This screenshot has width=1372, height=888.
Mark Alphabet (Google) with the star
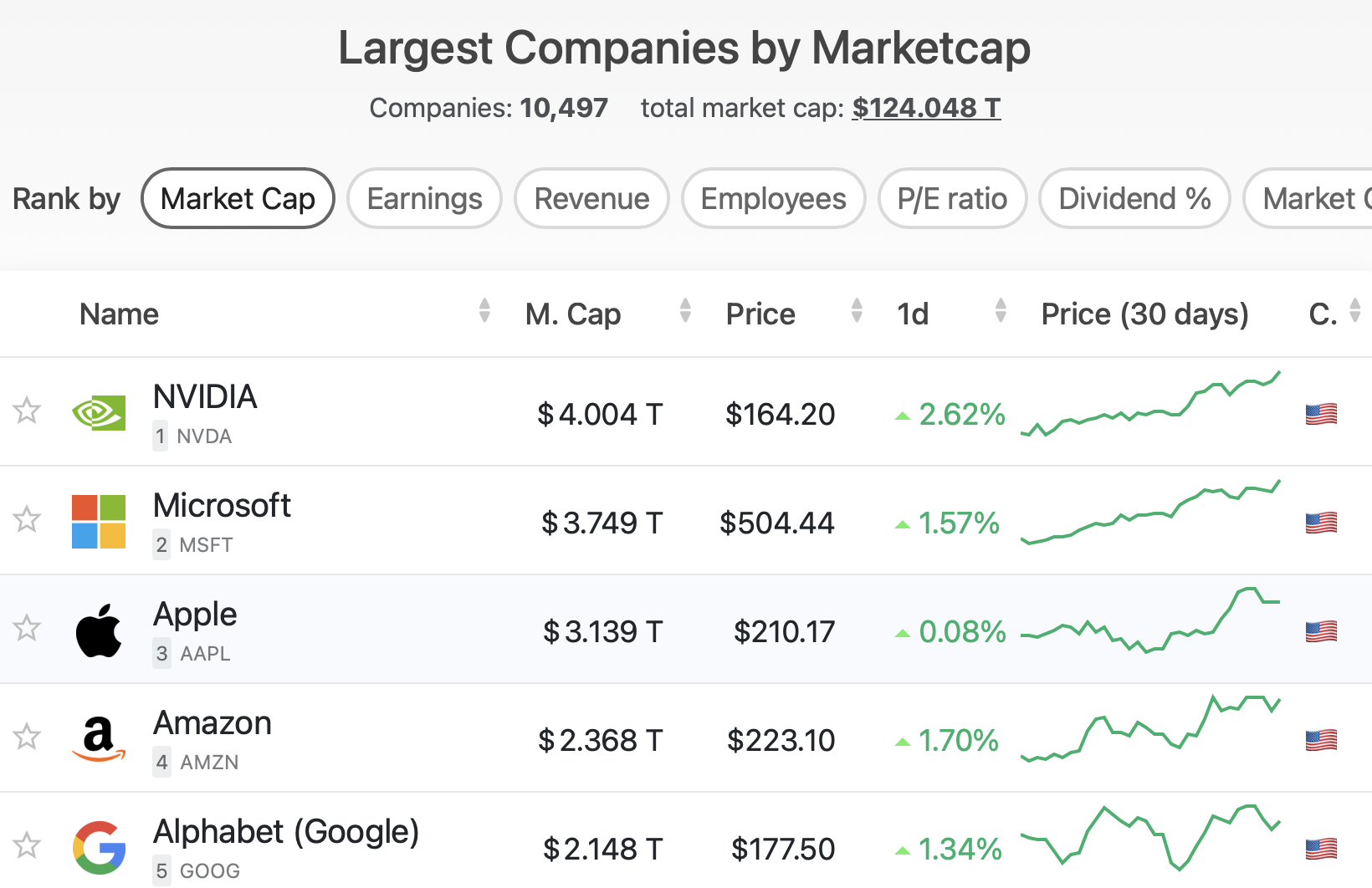[x=27, y=845]
